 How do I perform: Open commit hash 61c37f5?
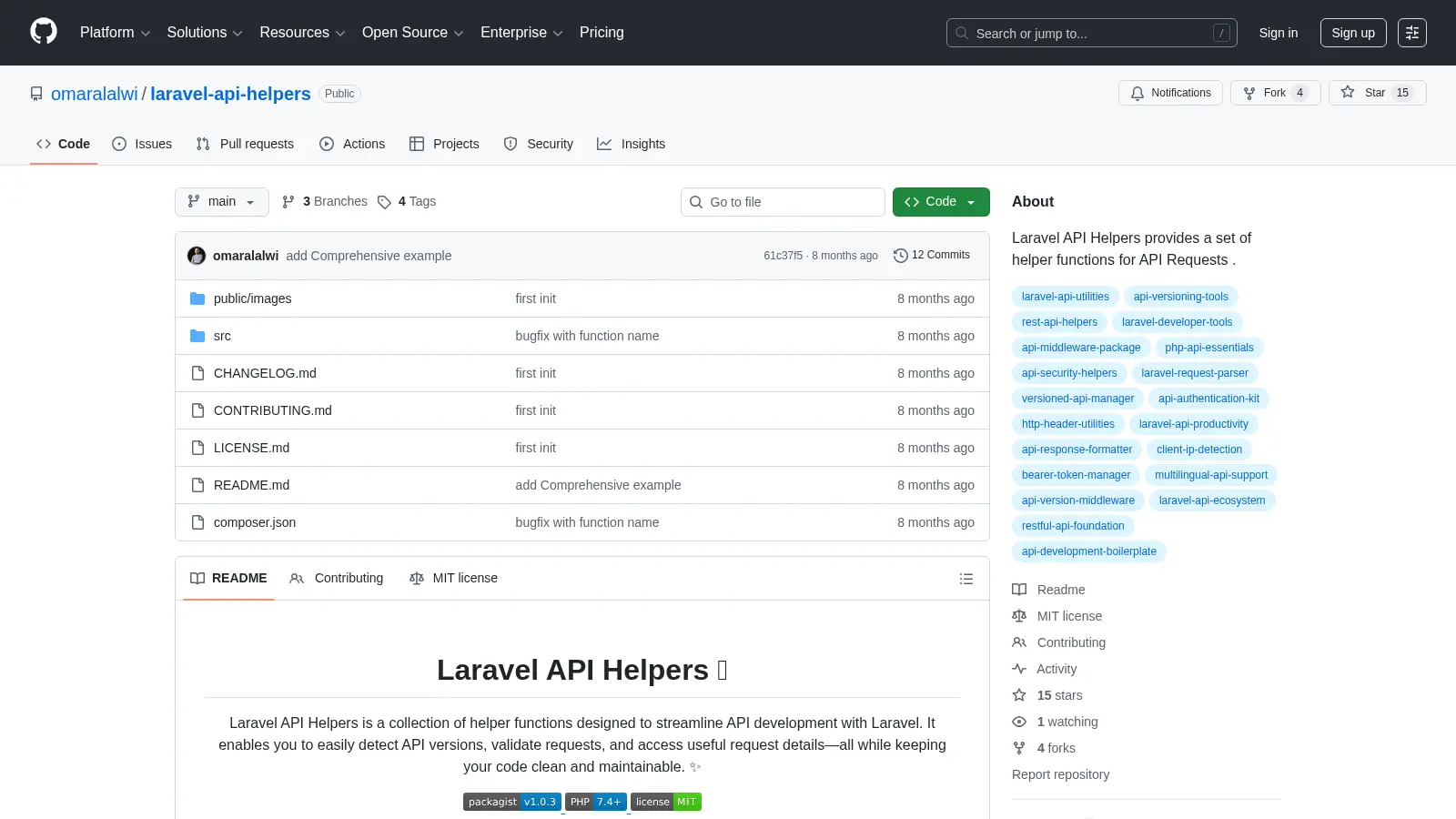tap(784, 256)
